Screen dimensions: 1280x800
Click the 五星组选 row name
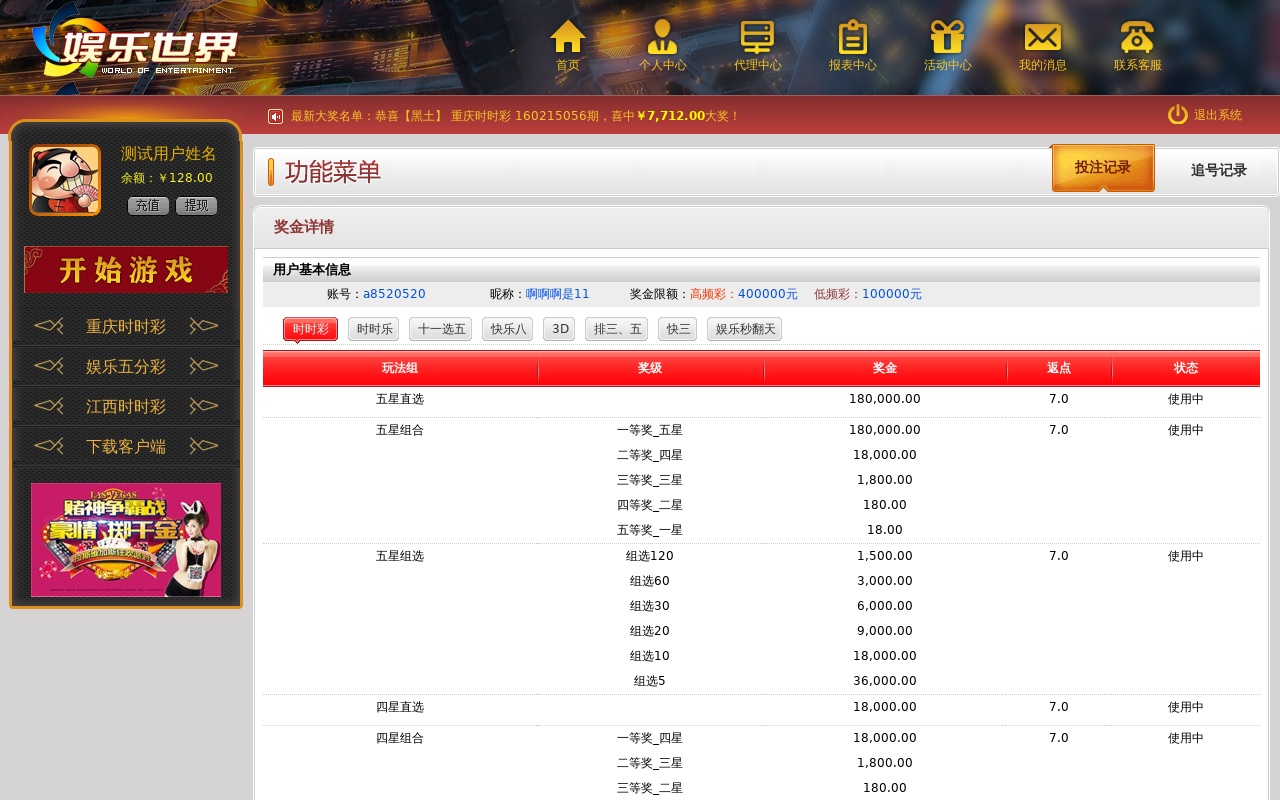point(400,556)
